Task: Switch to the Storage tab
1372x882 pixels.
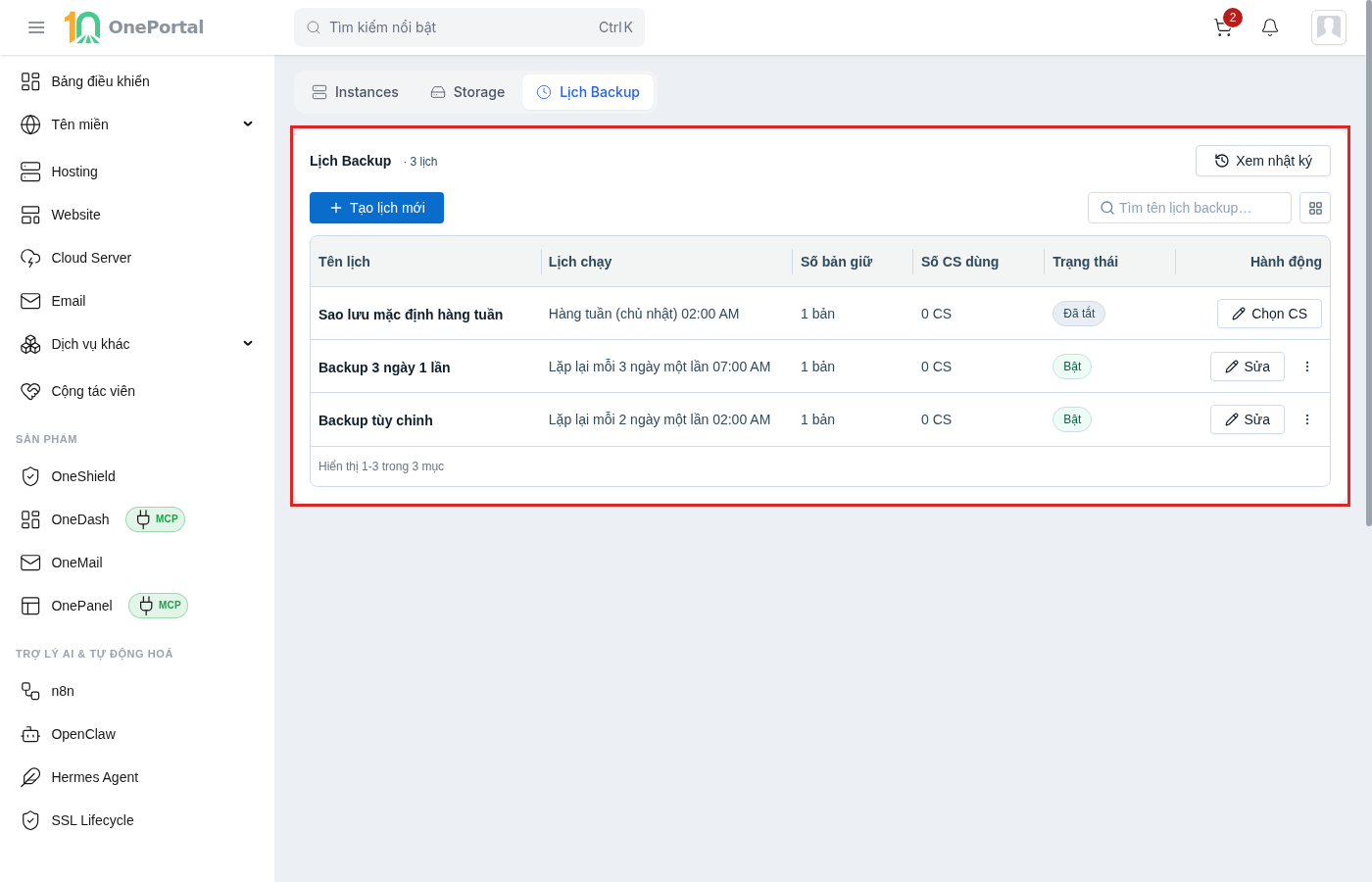Action: (x=467, y=92)
